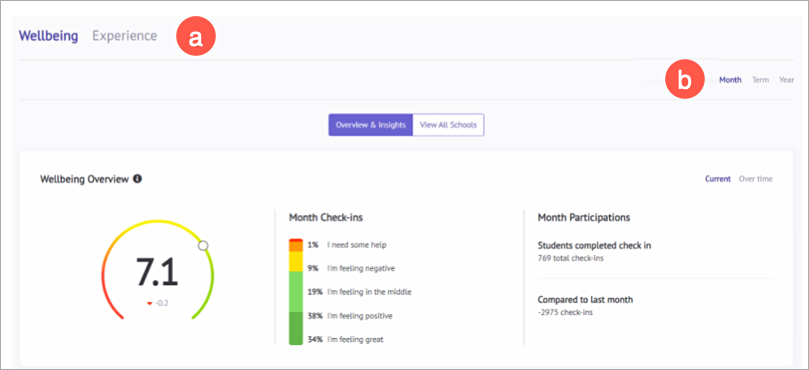Click "Compared to last month" text
The width and height of the screenshot is (809, 370).
coord(585,300)
